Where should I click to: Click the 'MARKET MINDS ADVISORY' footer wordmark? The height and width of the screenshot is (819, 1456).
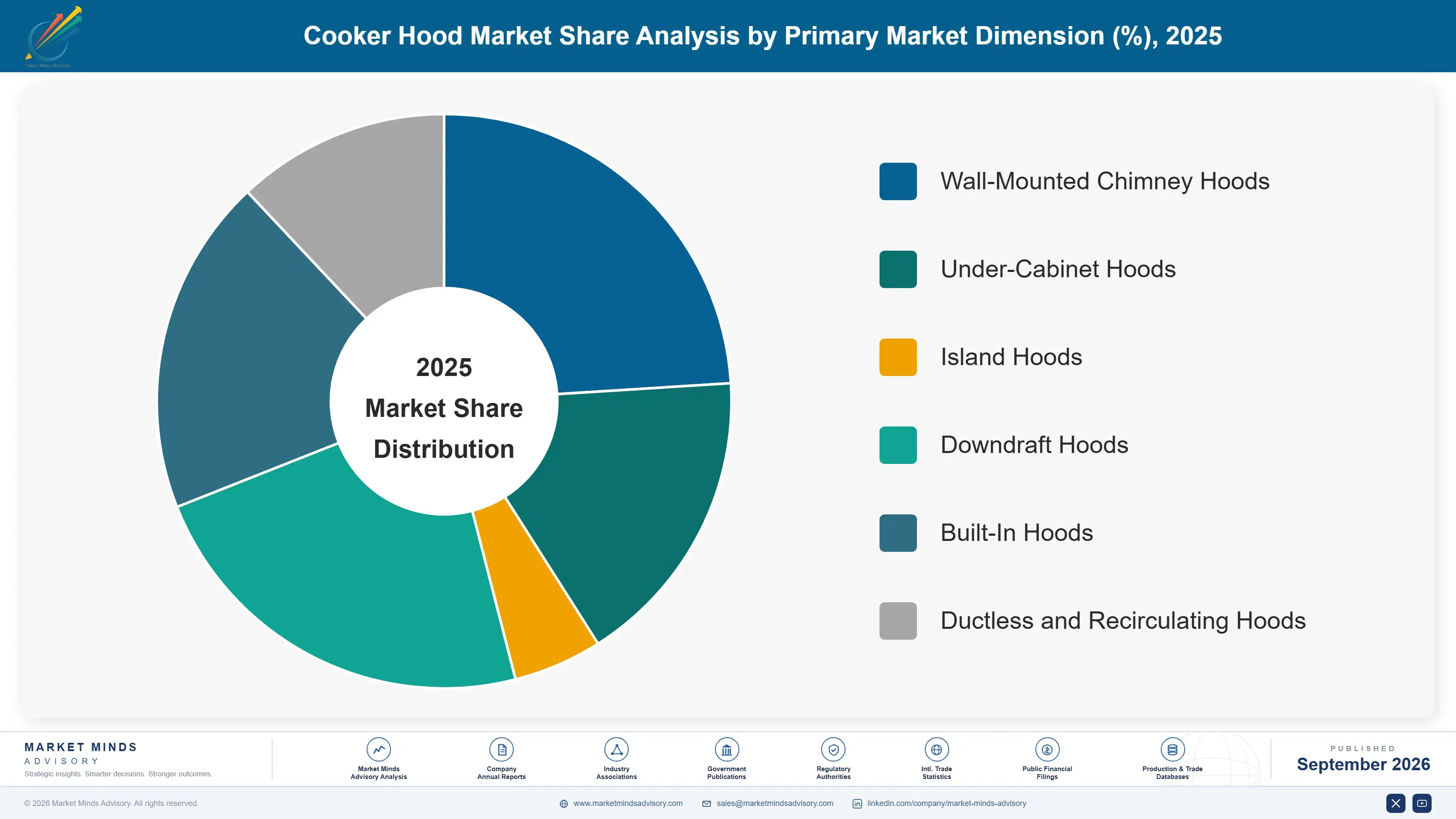point(81,753)
